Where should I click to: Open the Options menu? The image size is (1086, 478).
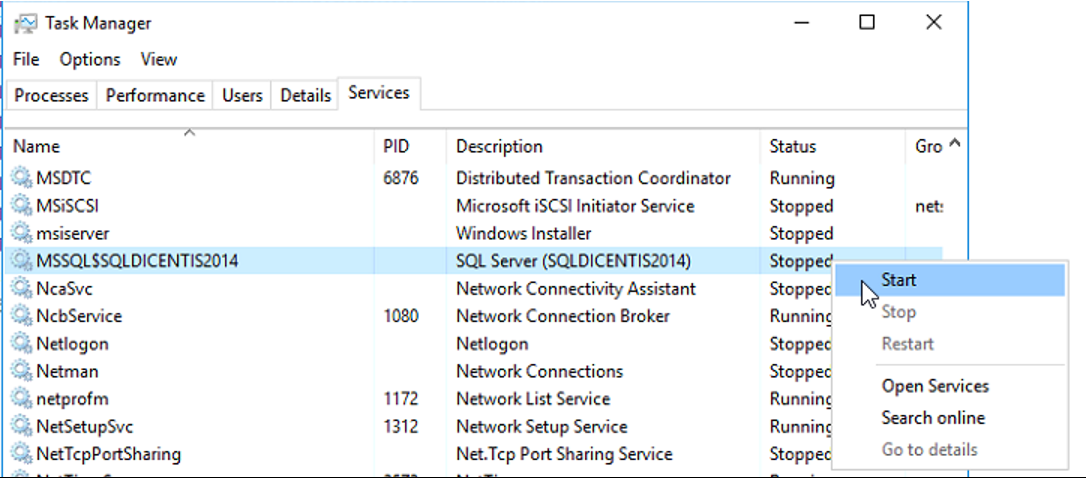[90, 60]
